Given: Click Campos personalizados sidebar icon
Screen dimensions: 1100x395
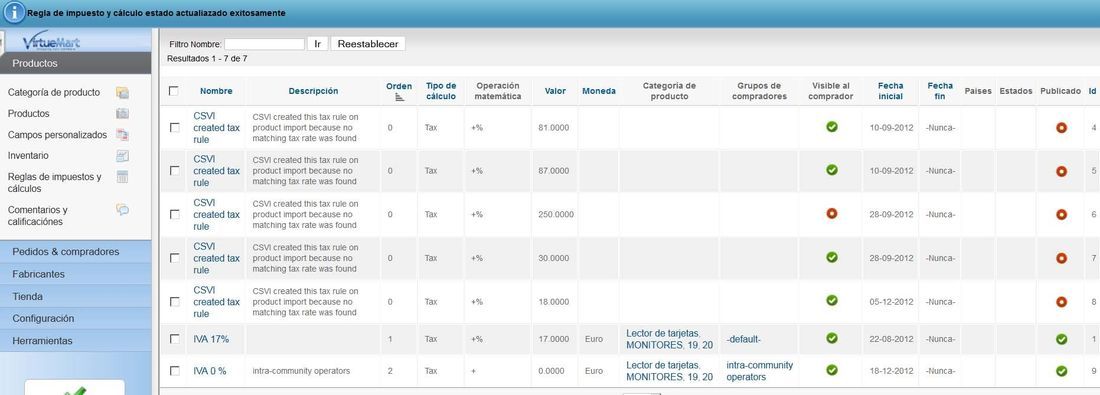Looking at the screenshot, I should (x=122, y=135).
